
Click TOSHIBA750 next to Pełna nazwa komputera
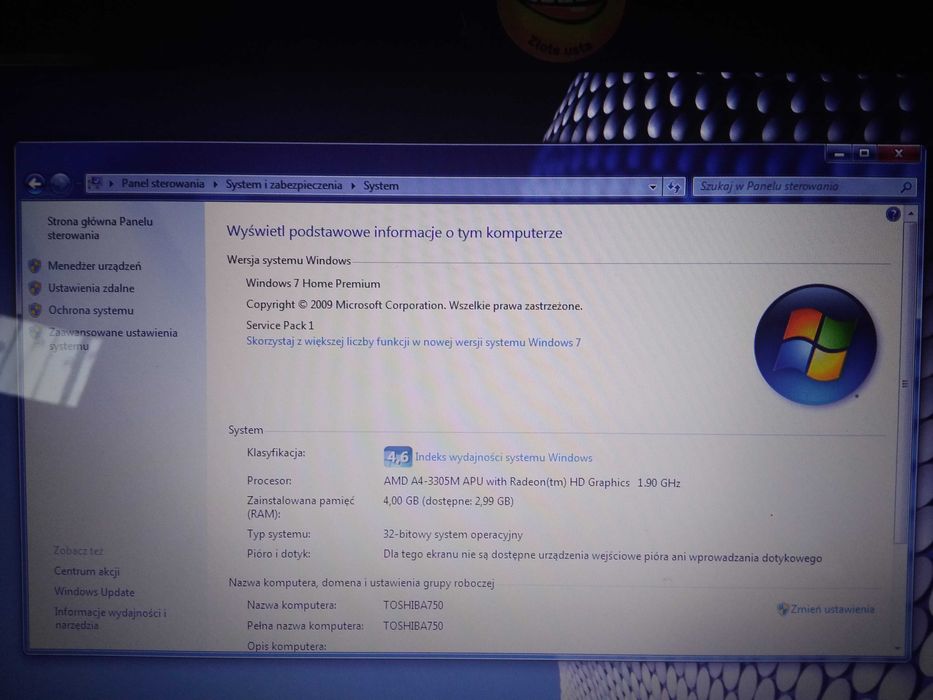(x=413, y=626)
